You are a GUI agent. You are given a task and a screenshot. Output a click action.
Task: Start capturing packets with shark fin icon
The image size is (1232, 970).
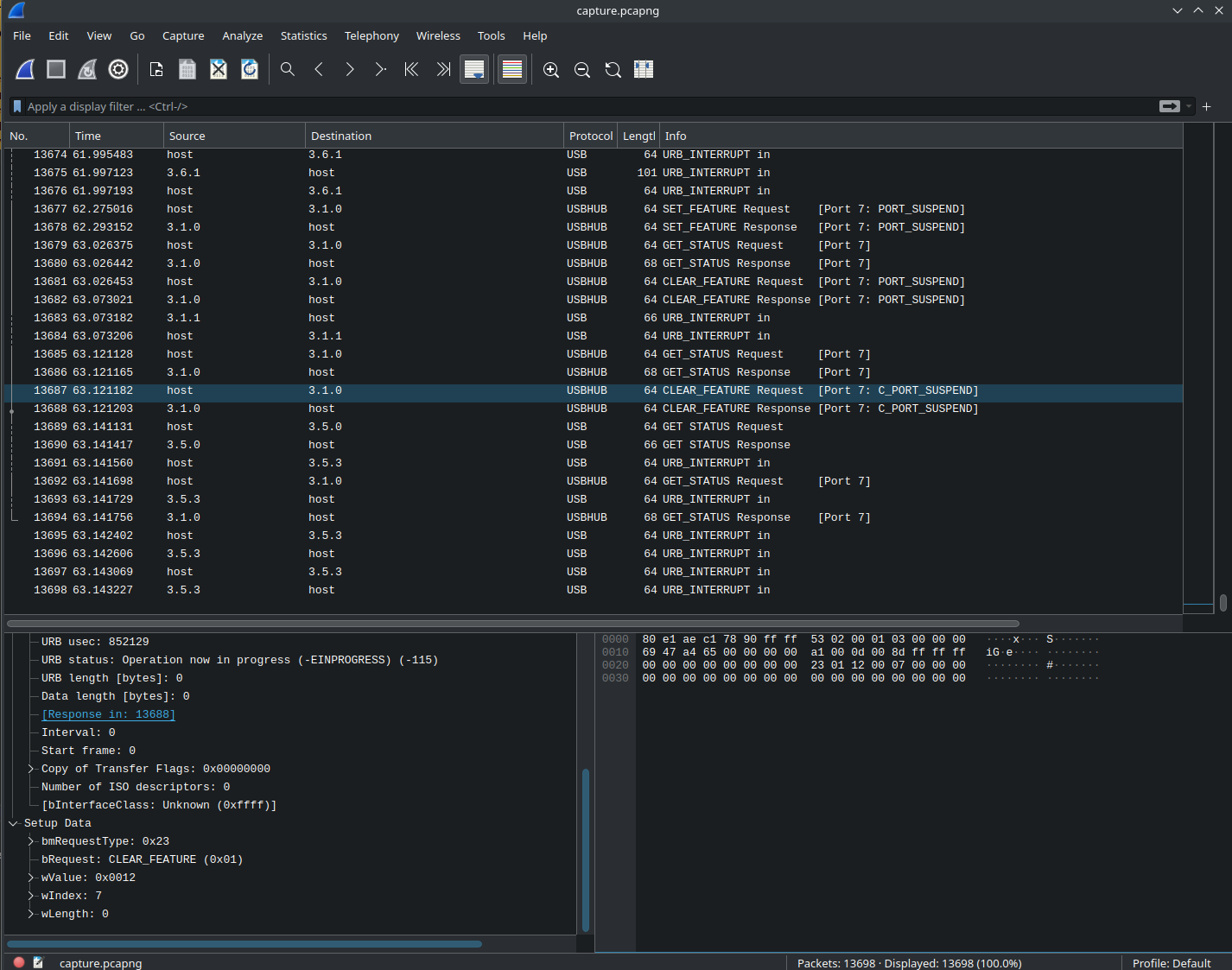click(25, 69)
